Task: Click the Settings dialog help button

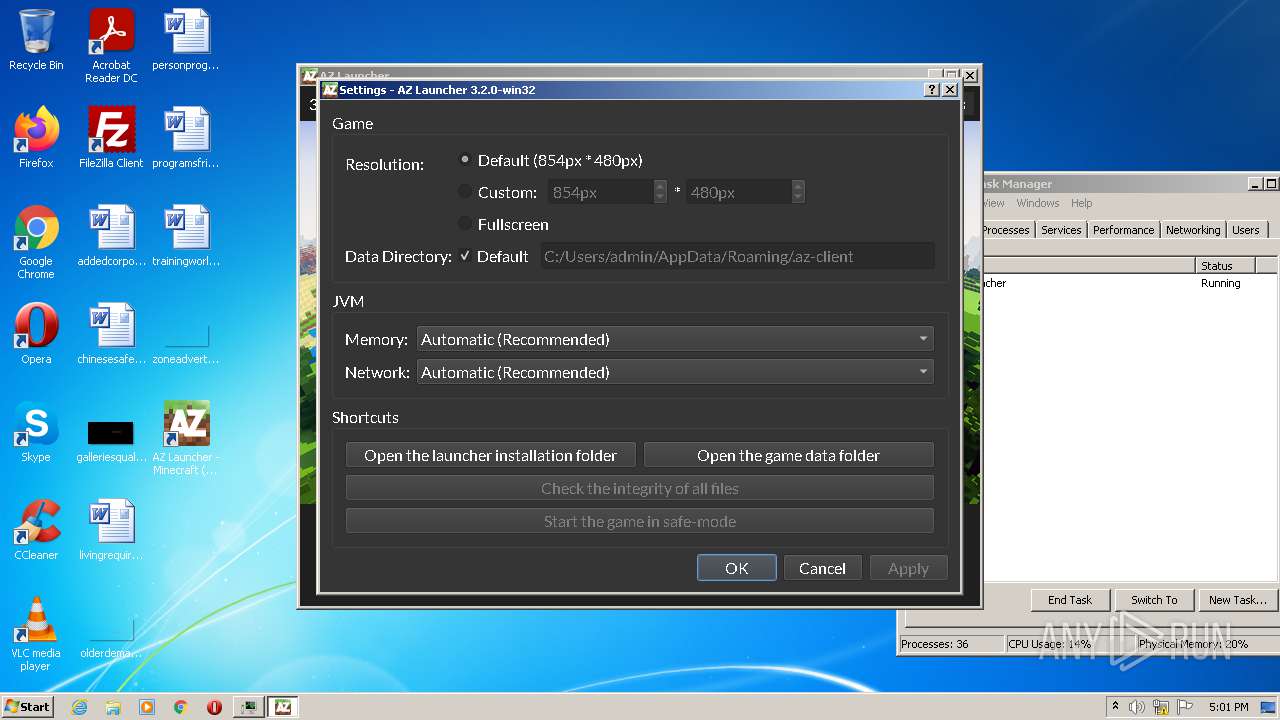Action: [932, 90]
